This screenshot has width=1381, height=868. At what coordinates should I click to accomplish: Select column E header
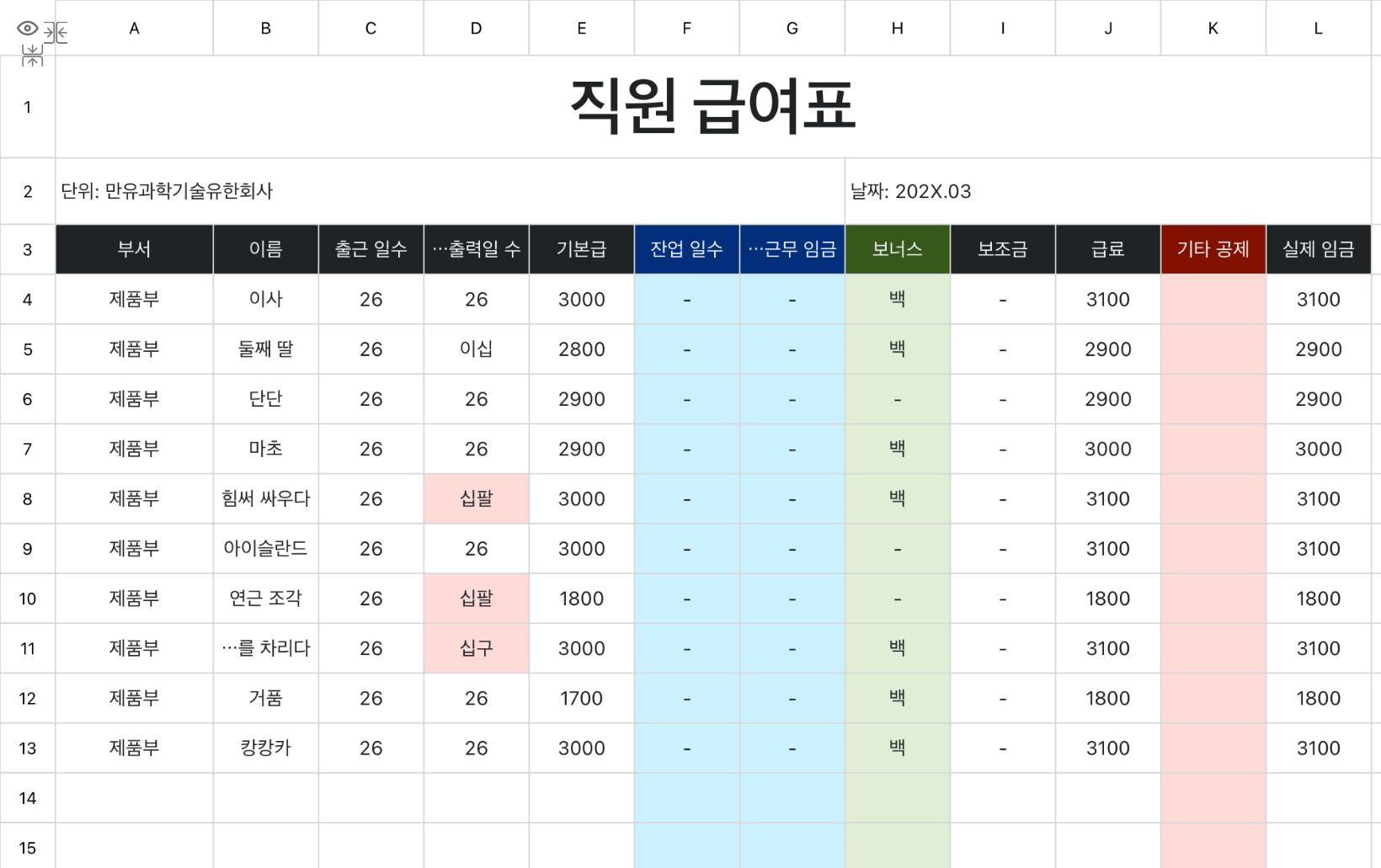(x=581, y=28)
